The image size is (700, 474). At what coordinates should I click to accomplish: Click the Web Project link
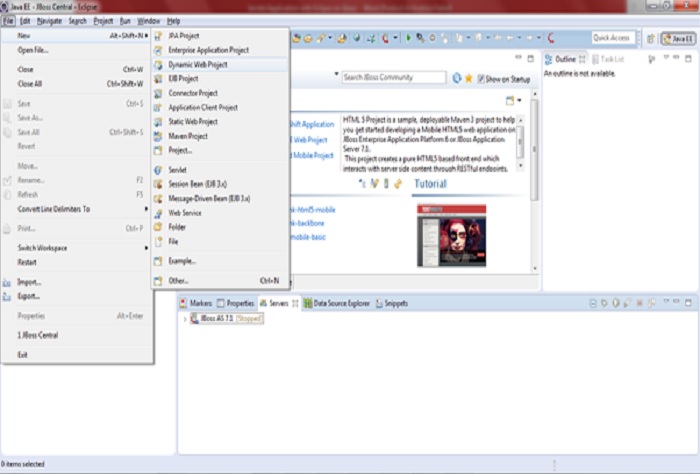(x=309, y=140)
